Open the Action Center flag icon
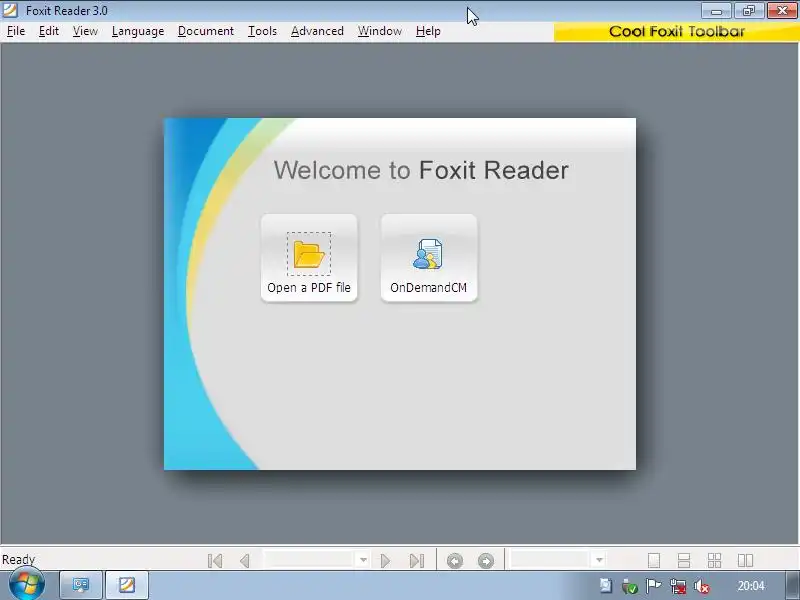Screen dimensions: 800x600 coord(654,586)
